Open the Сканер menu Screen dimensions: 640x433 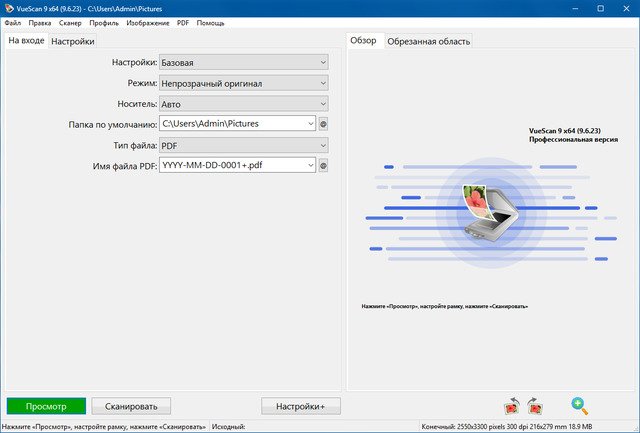pyautogui.click(x=70, y=23)
